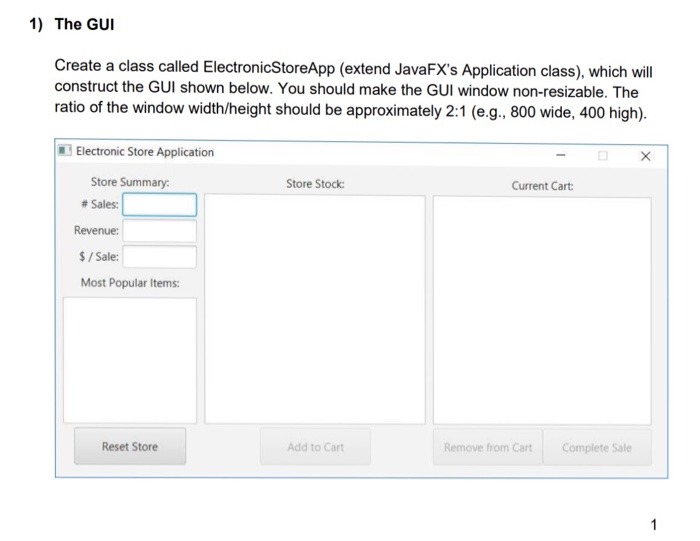Viewport: 700px width, 541px height.
Task: Click the 'Store Stock:' label
Action: click(315, 184)
